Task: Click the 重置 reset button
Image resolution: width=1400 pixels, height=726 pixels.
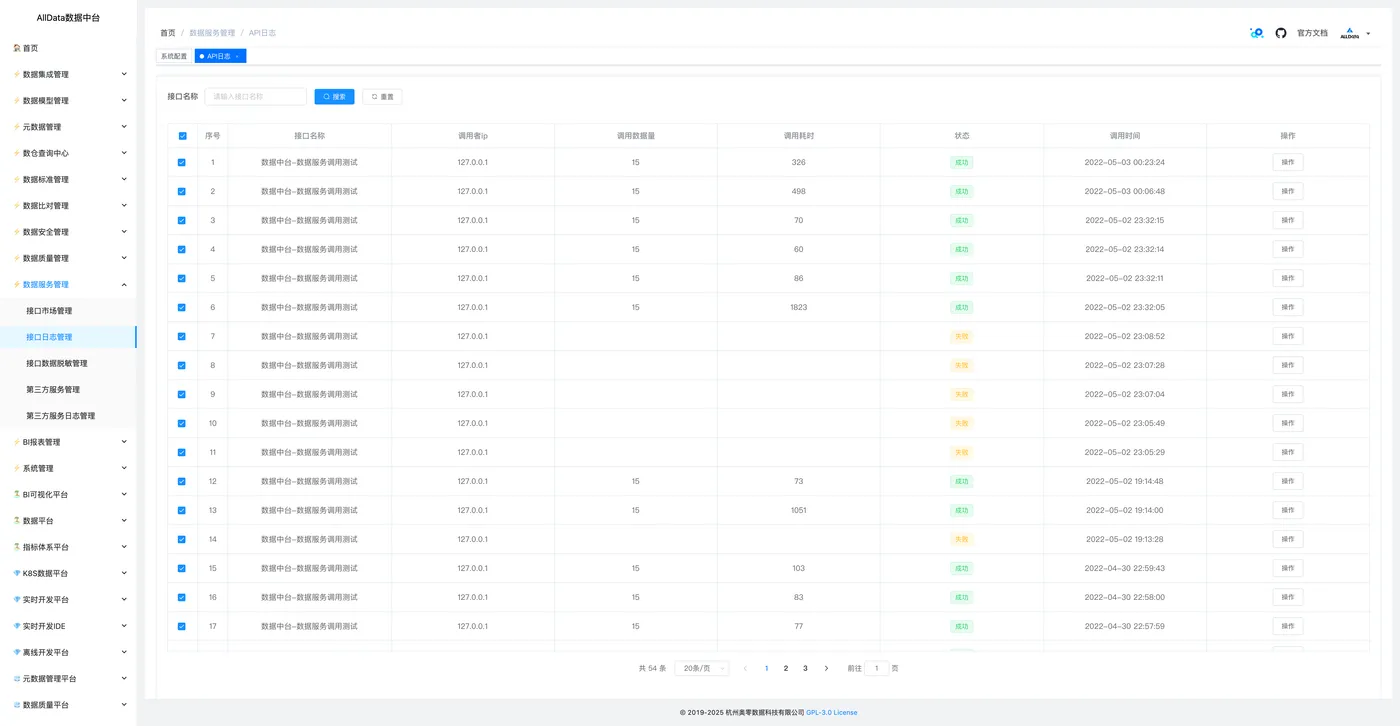Action: tap(382, 97)
